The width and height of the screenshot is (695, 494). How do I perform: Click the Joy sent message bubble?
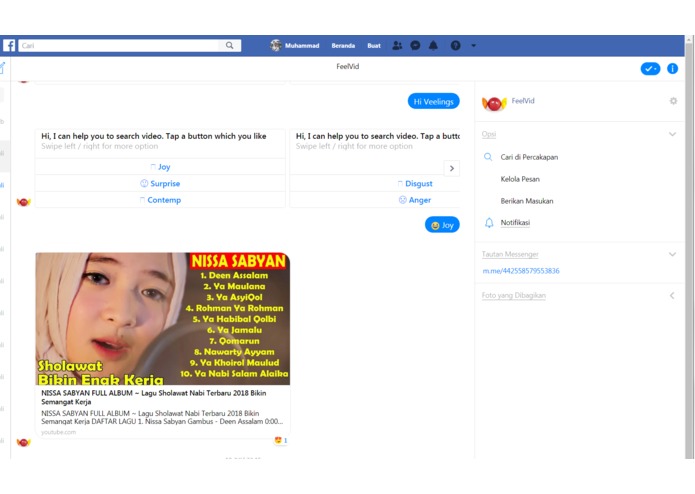(x=442, y=225)
